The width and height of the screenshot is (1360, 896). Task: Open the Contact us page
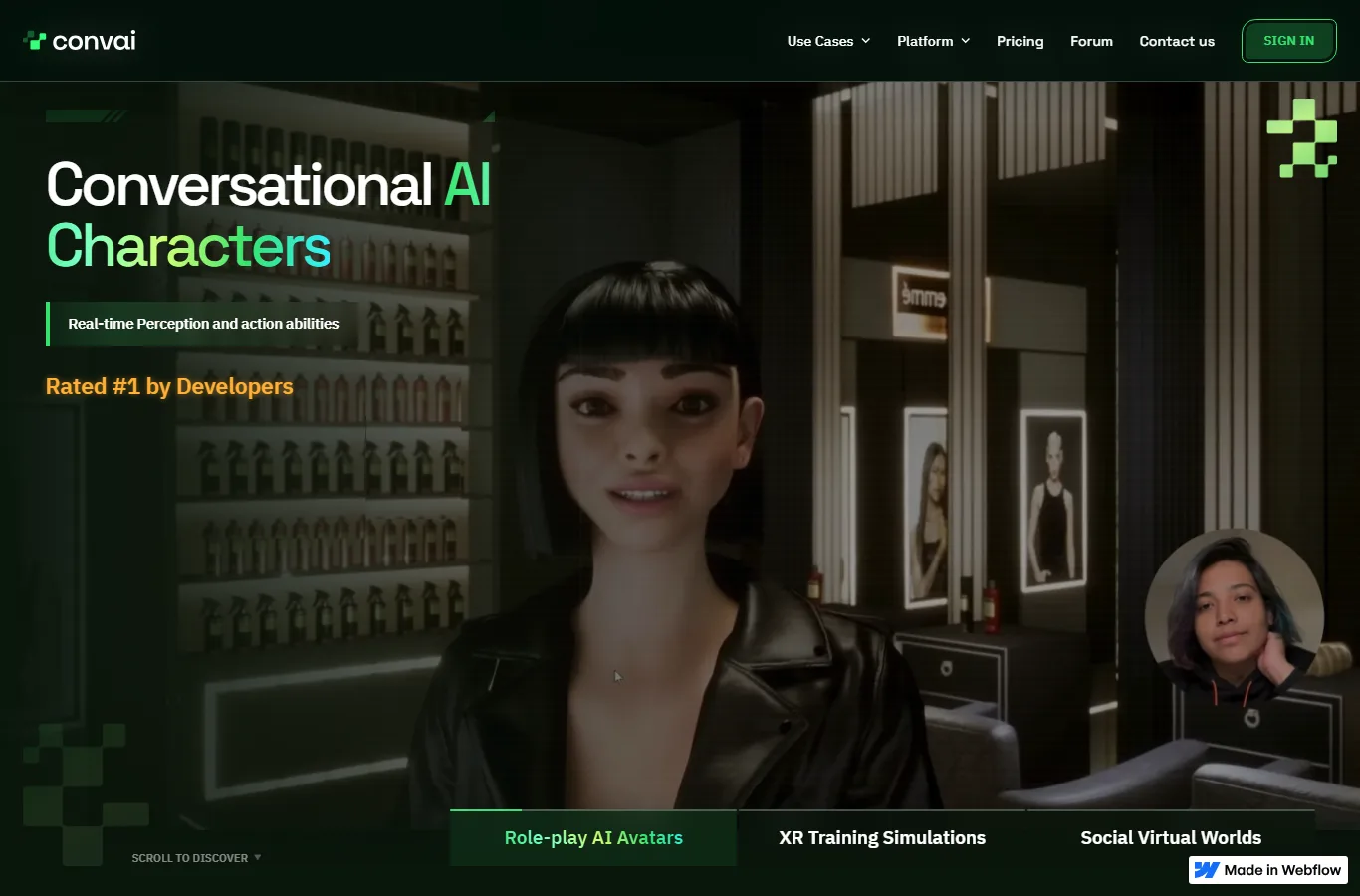point(1177,41)
